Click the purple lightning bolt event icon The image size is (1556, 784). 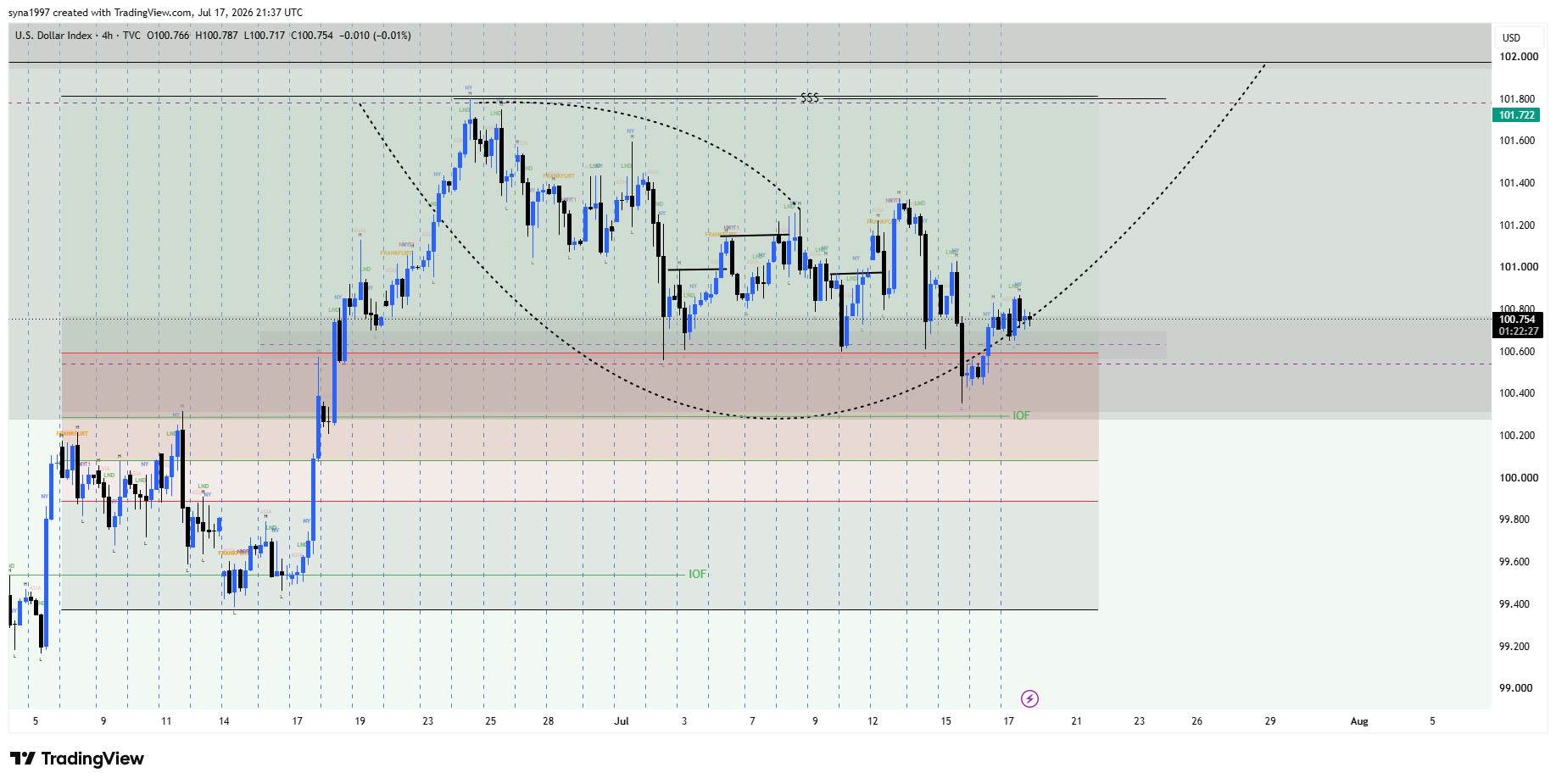1029,698
